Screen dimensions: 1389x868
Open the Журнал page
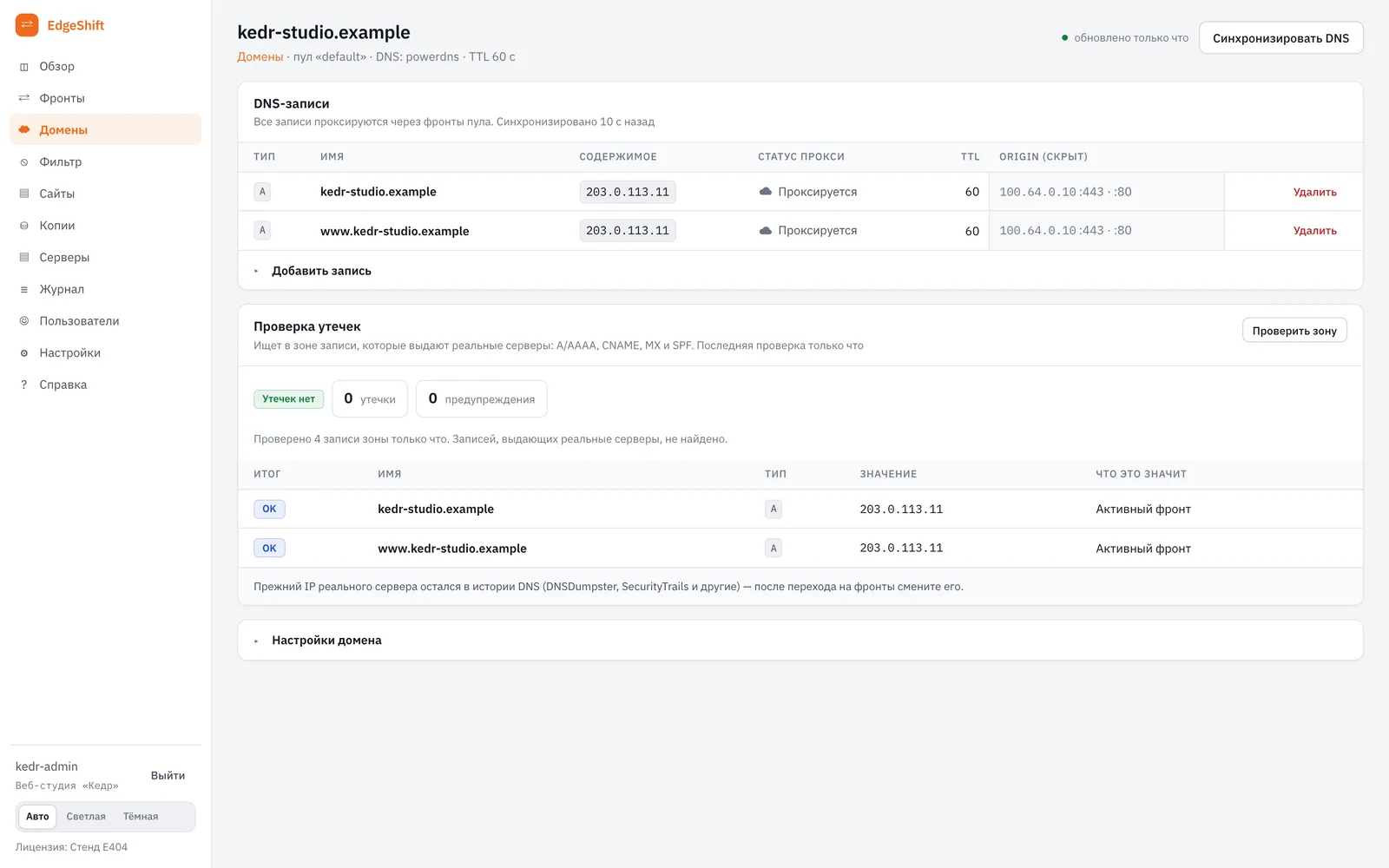pyautogui.click(x=105, y=289)
